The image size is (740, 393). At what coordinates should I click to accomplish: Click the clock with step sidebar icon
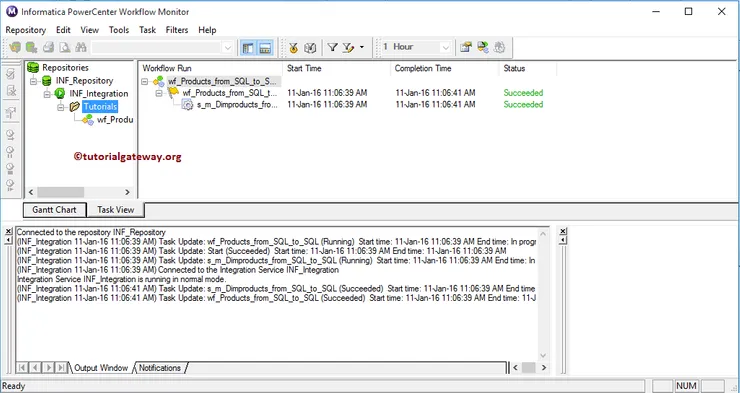click(10, 184)
